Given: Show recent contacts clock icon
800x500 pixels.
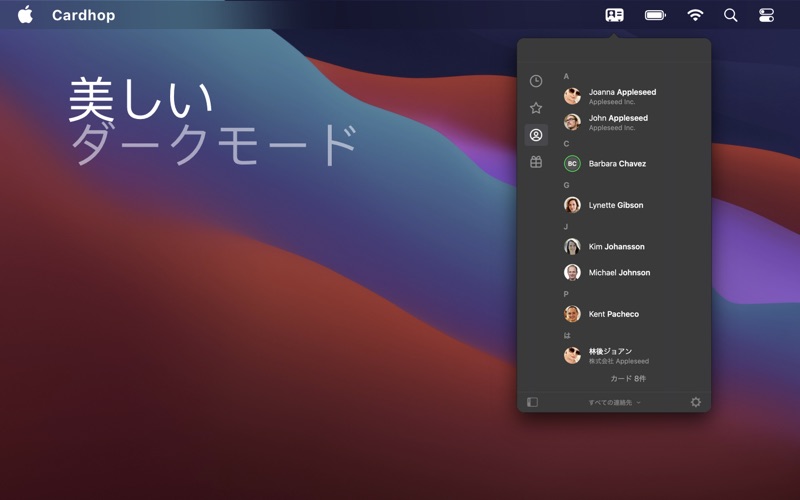Looking at the screenshot, I should point(536,81).
